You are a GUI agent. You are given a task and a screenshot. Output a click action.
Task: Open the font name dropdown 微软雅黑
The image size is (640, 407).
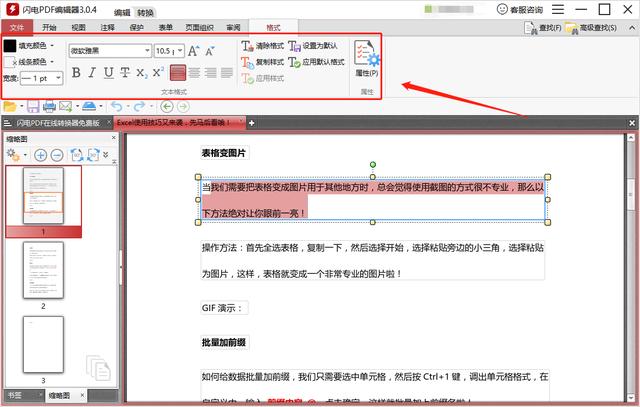[108, 50]
